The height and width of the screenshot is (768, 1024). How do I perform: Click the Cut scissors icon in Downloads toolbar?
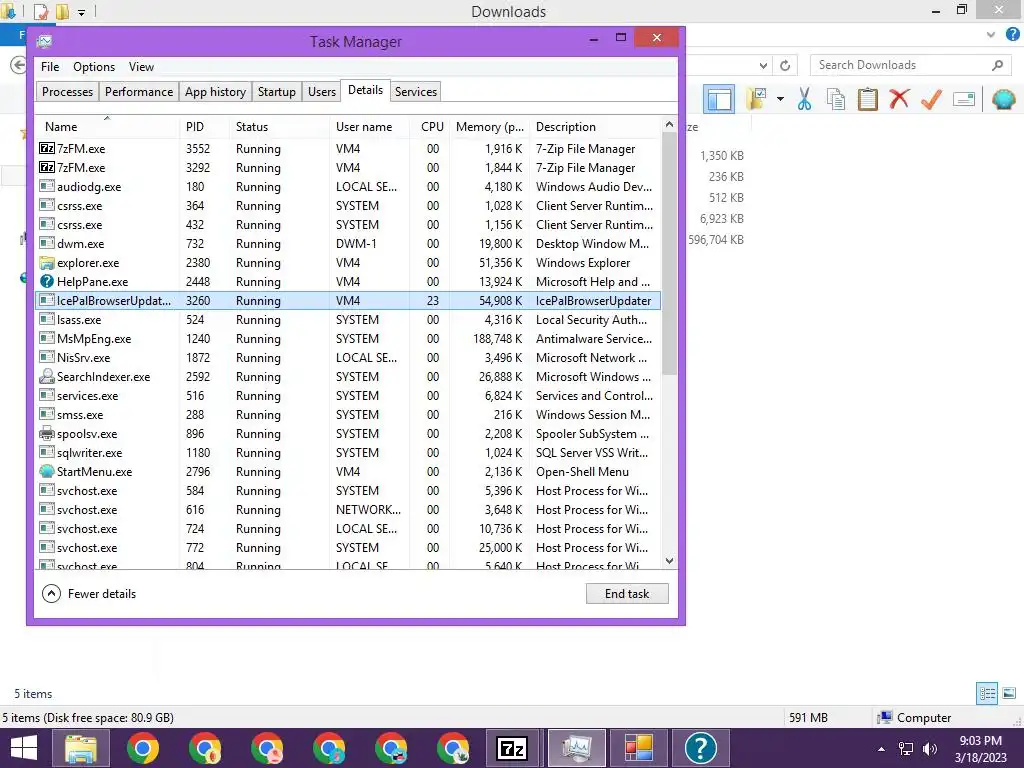tap(804, 99)
